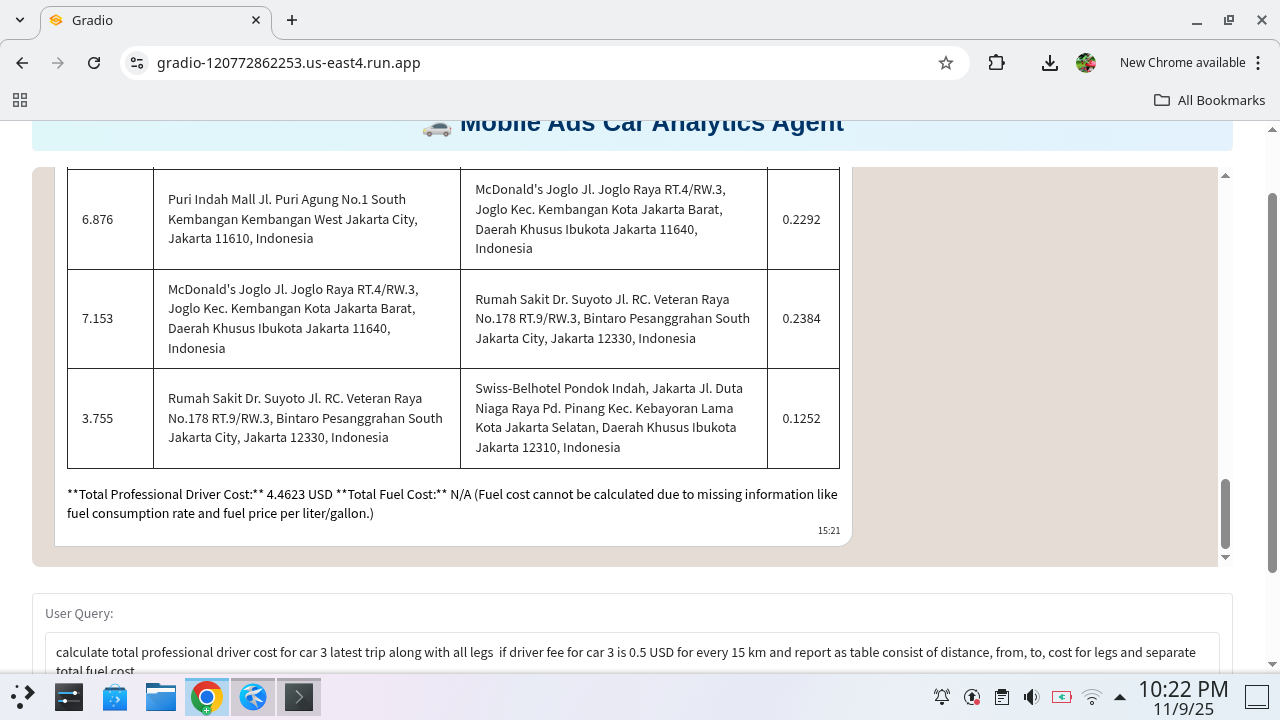Click the page scroll-up arrow

(1272, 130)
